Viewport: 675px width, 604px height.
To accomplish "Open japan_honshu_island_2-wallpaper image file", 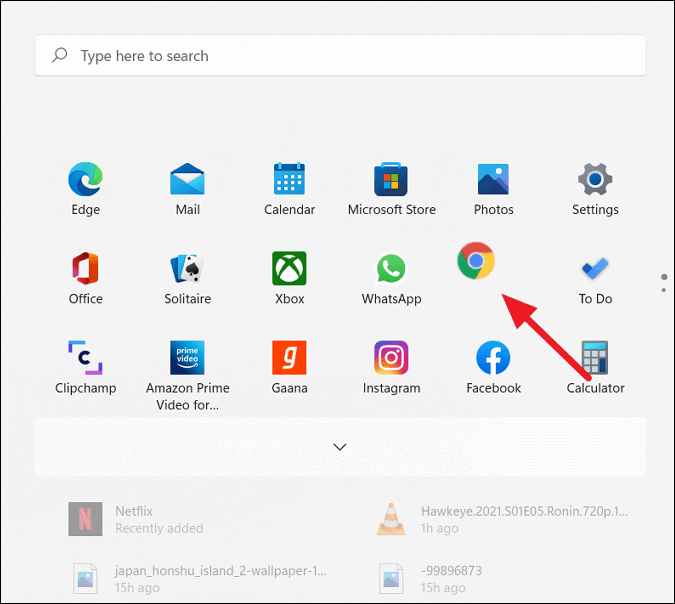I will point(200,579).
